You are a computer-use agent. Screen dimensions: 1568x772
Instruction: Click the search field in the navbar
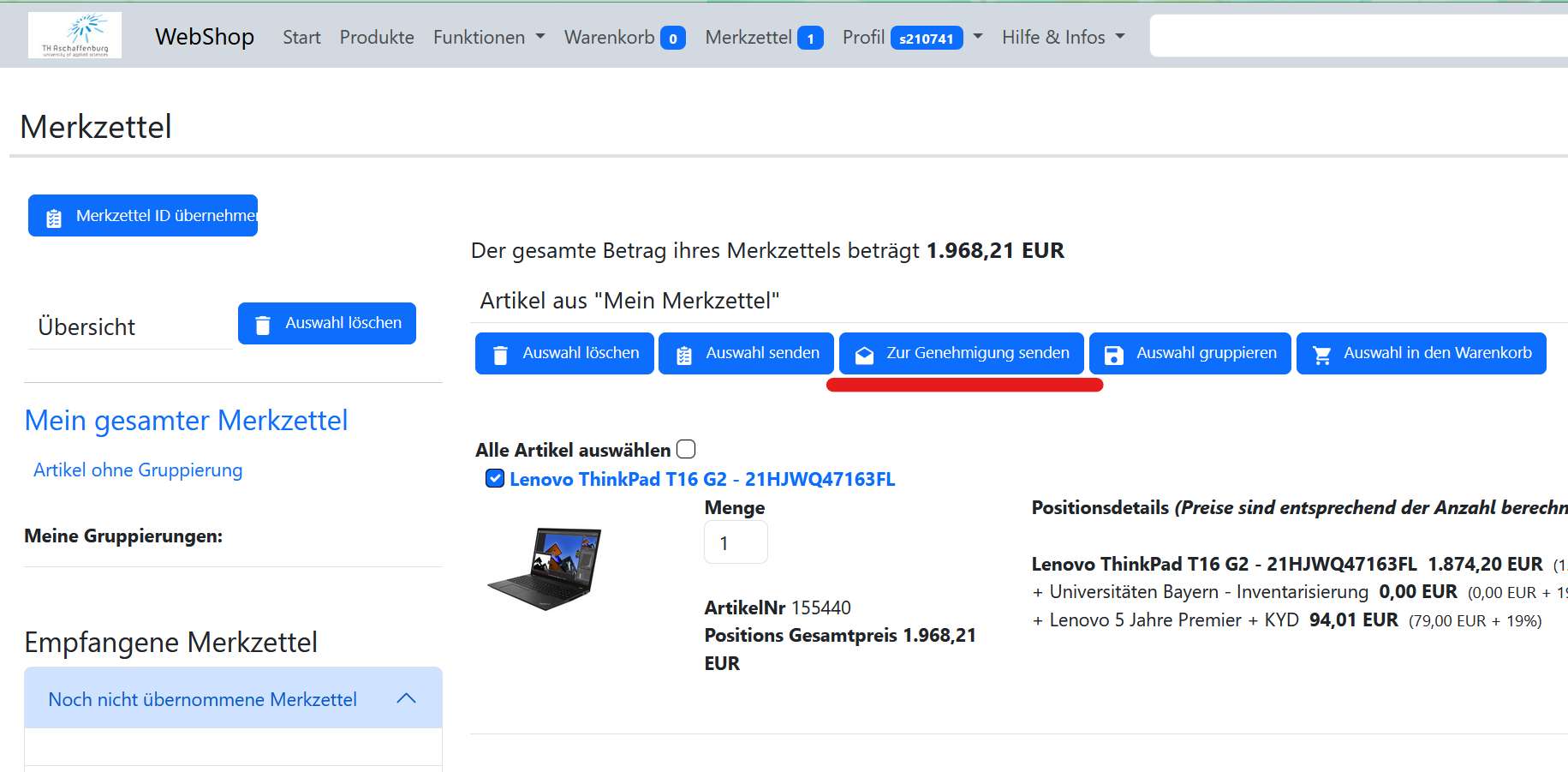click(x=1358, y=36)
